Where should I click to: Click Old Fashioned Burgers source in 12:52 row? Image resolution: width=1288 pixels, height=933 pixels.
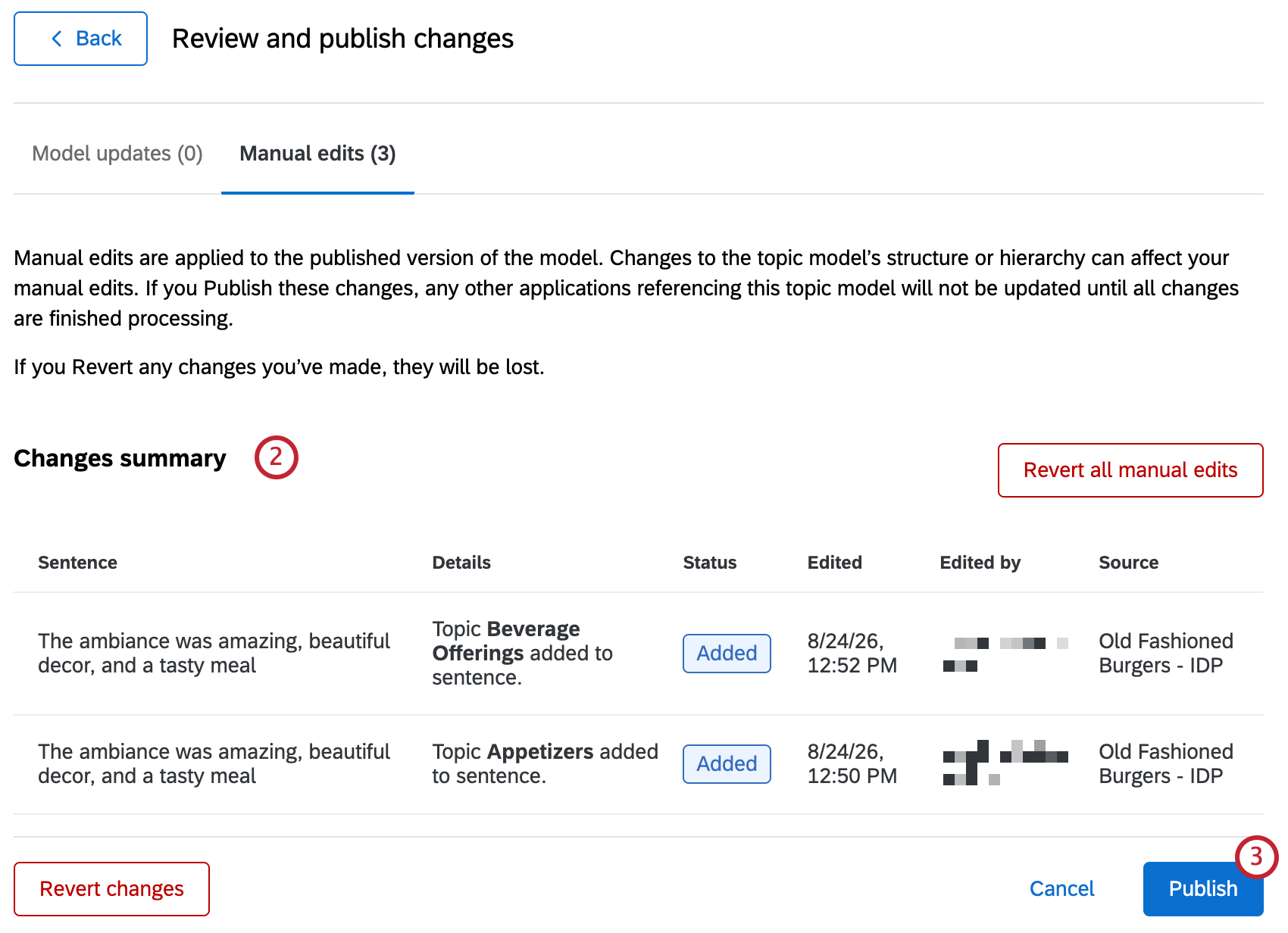coord(1166,654)
